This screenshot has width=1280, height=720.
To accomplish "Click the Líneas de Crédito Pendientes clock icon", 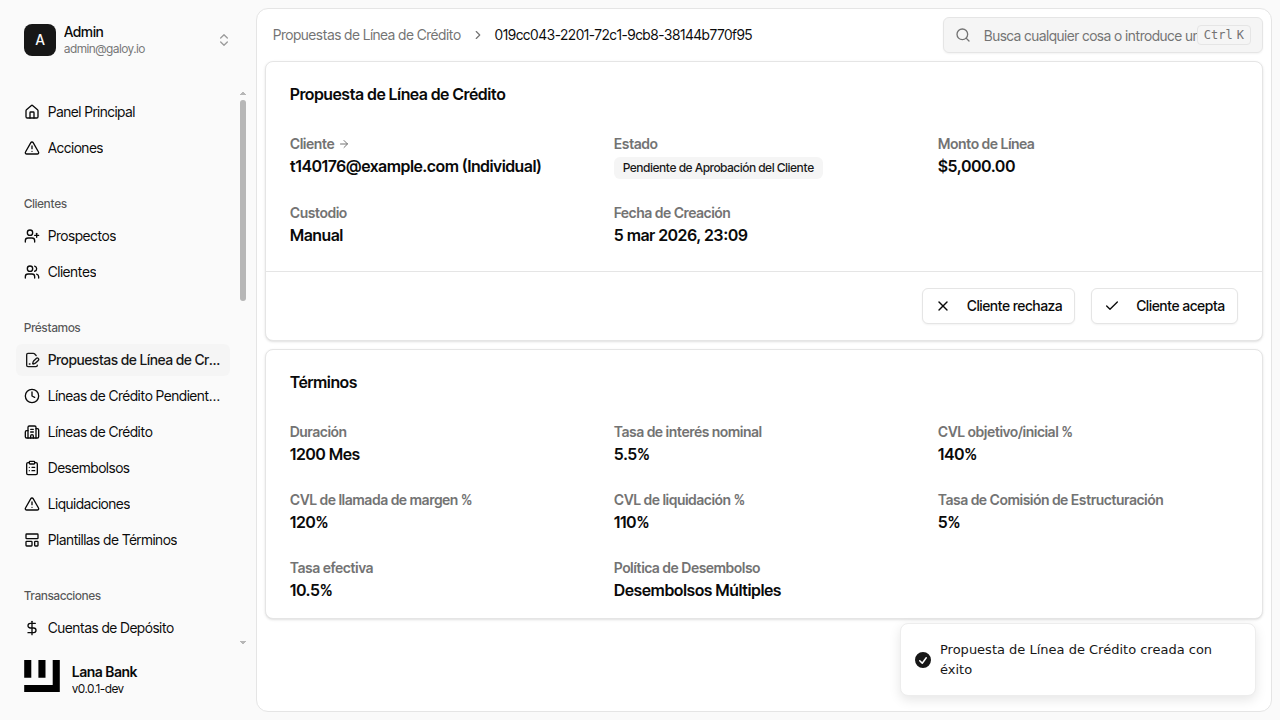I will pyautogui.click(x=32, y=396).
